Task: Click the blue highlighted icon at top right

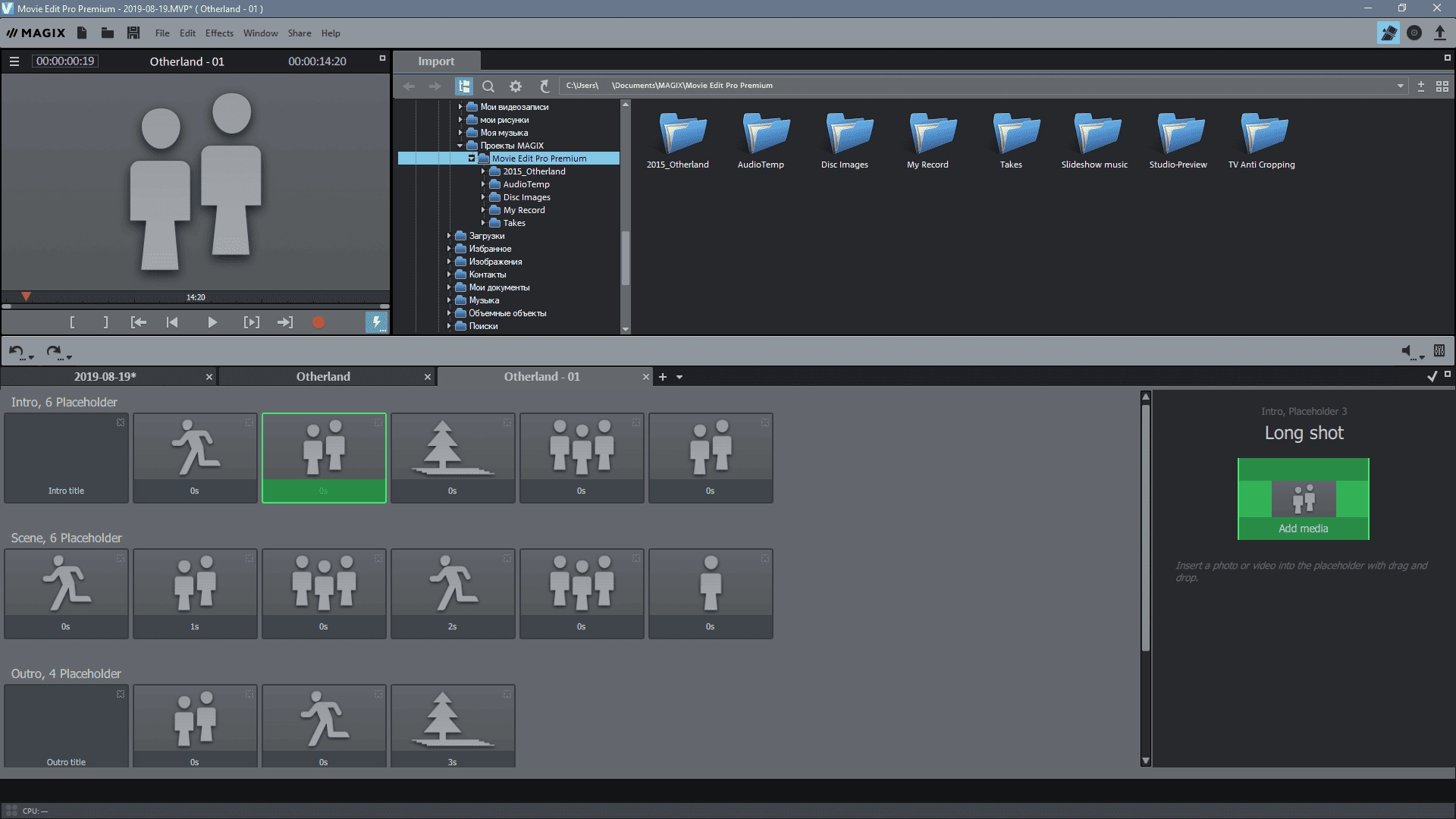Action: tap(1389, 33)
